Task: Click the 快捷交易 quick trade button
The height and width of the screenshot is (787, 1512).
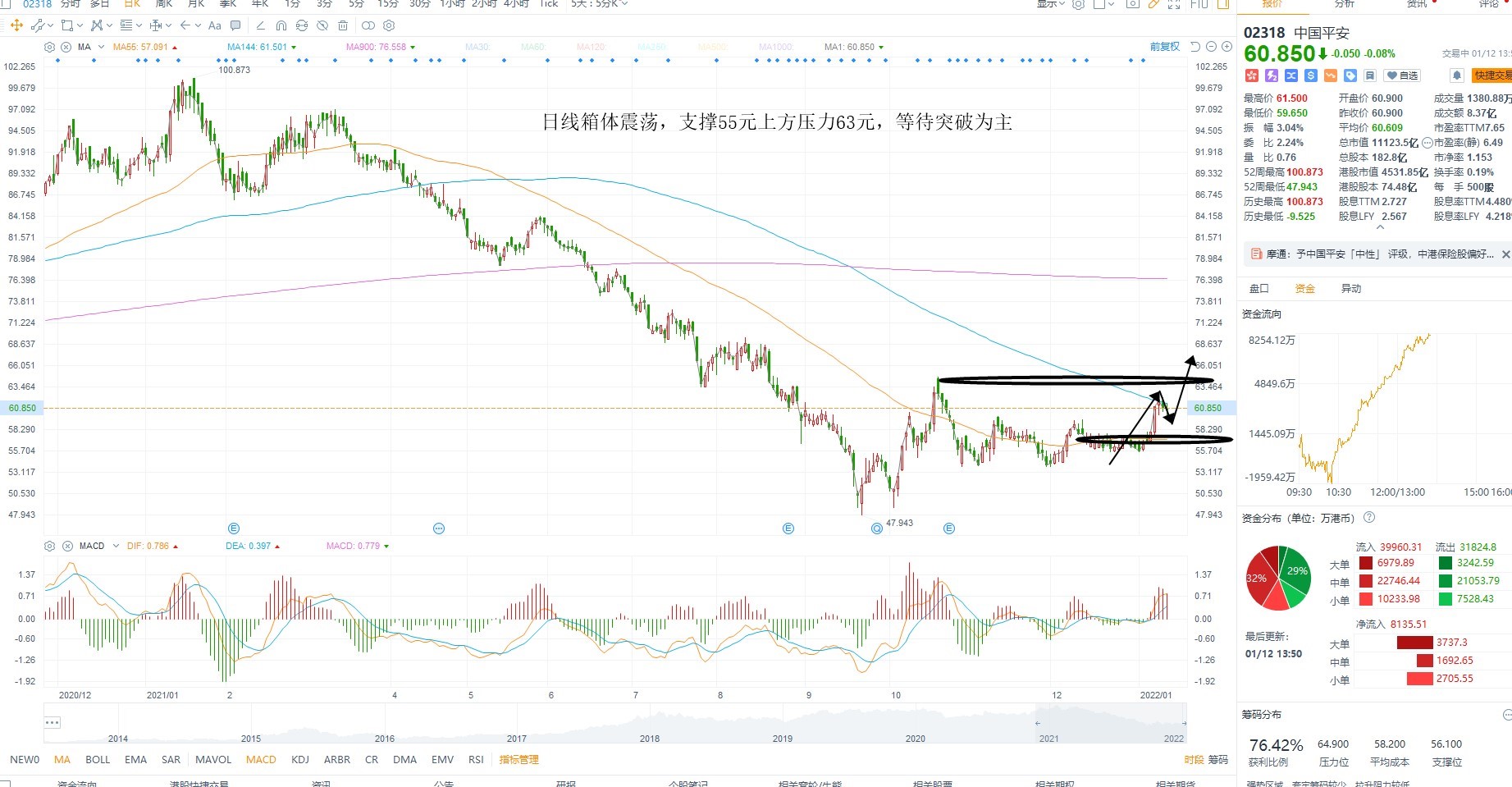Action: (1491, 75)
